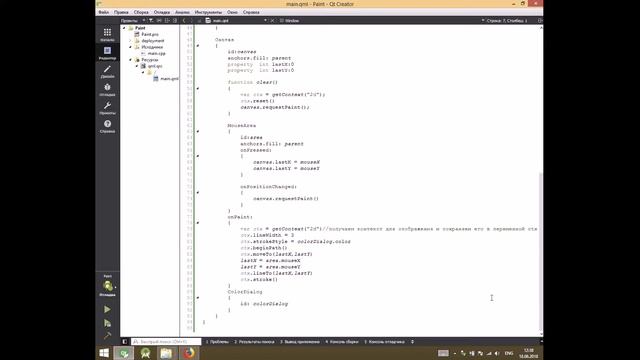Go back using the left arrow in editor toolbar
The height and width of the screenshot is (360, 640).
pyautogui.click(x=184, y=20)
